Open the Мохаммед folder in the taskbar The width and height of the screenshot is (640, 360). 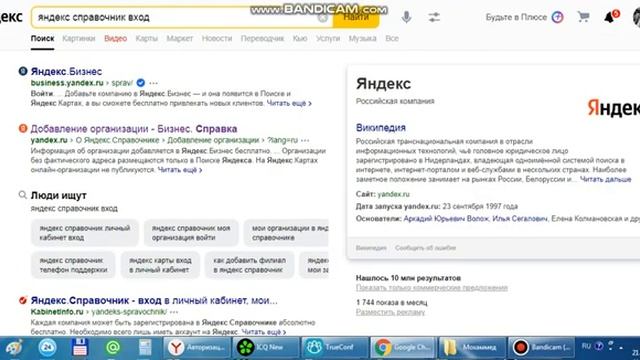coord(472,347)
